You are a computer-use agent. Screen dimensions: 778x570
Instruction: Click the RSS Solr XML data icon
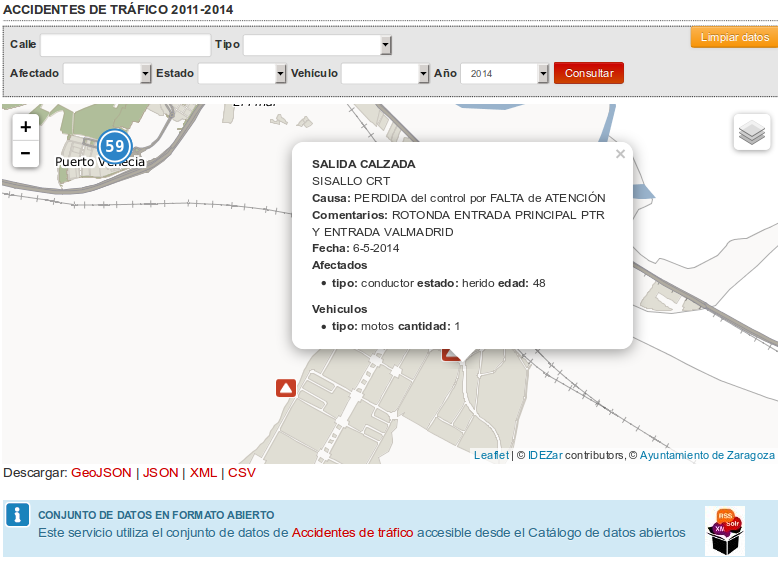pos(724,530)
